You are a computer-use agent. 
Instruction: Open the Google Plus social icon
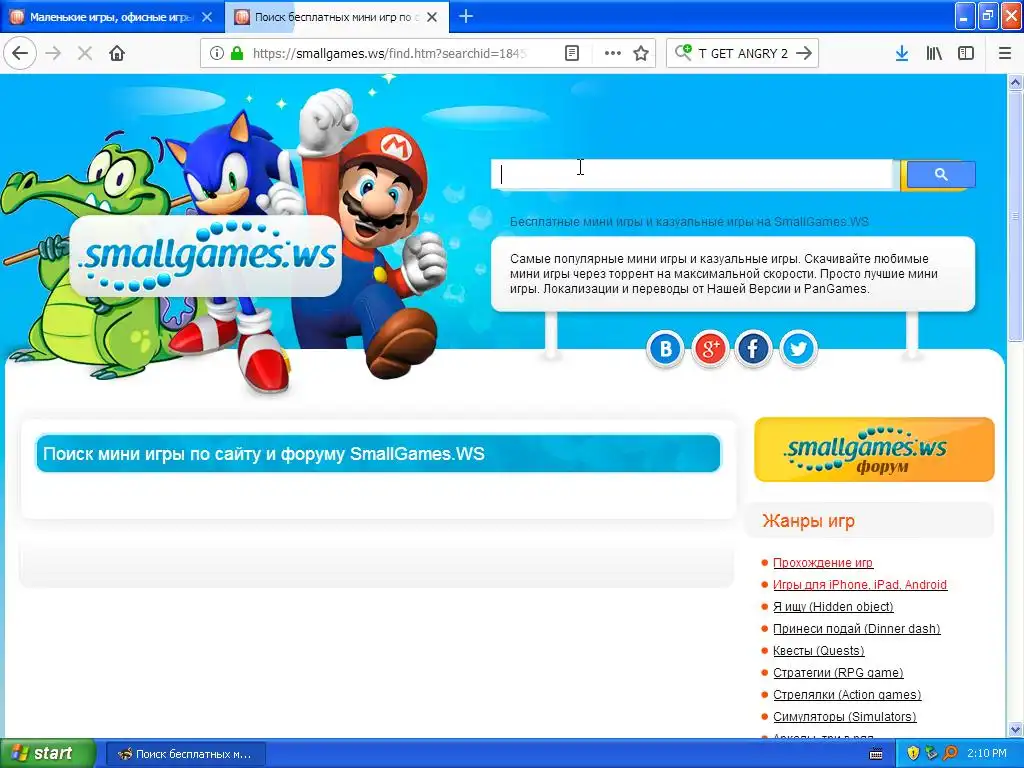[x=710, y=348]
